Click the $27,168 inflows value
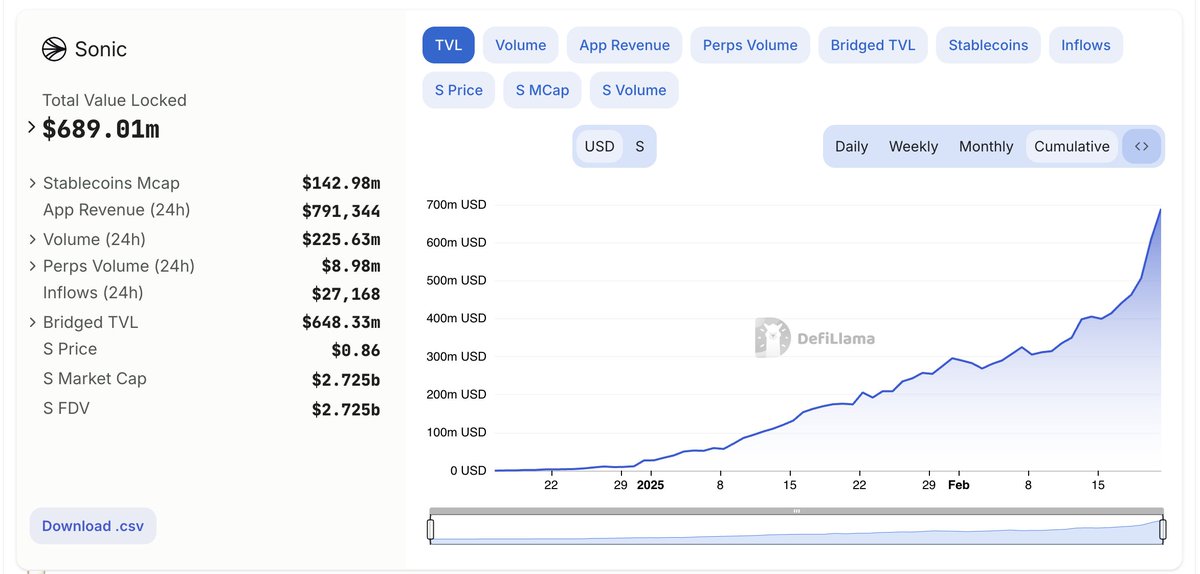This screenshot has width=1200, height=574. [x=346, y=294]
